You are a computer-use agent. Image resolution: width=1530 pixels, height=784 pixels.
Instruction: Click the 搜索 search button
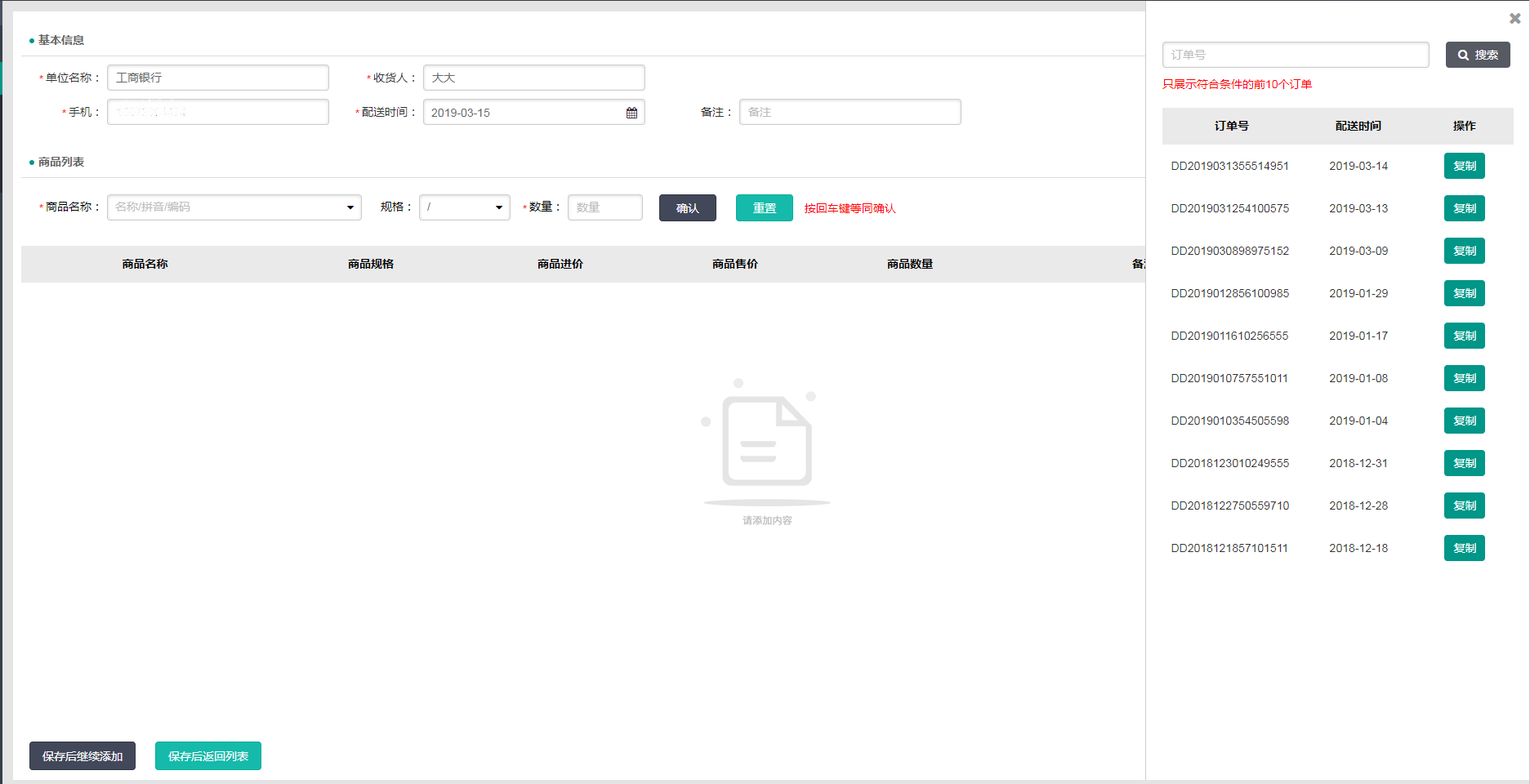pos(1477,55)
